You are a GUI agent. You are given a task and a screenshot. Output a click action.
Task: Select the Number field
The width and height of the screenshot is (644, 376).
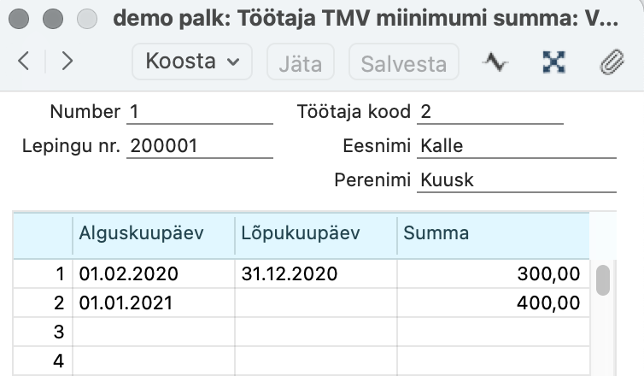coord(200,112)
